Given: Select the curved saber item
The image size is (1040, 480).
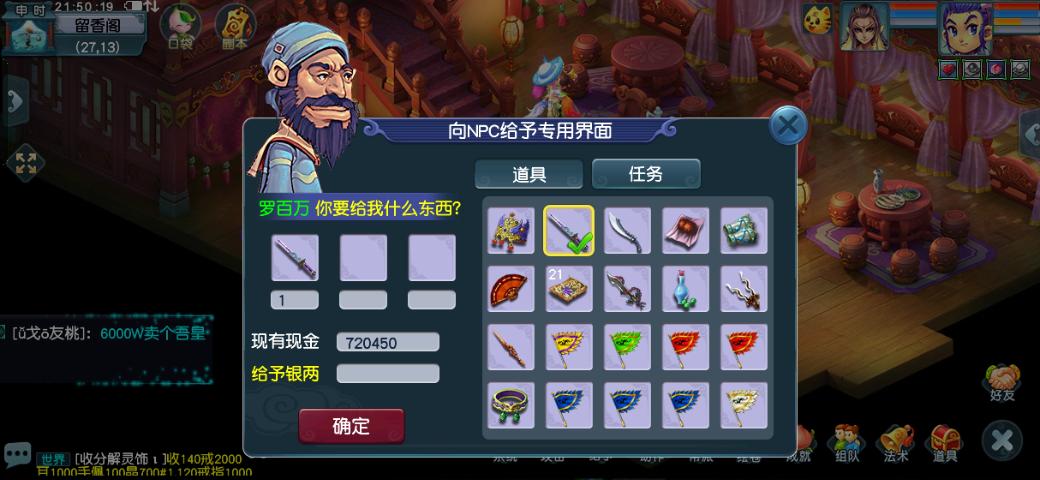Looking at the screenshot, I should (x=627, y=230).
